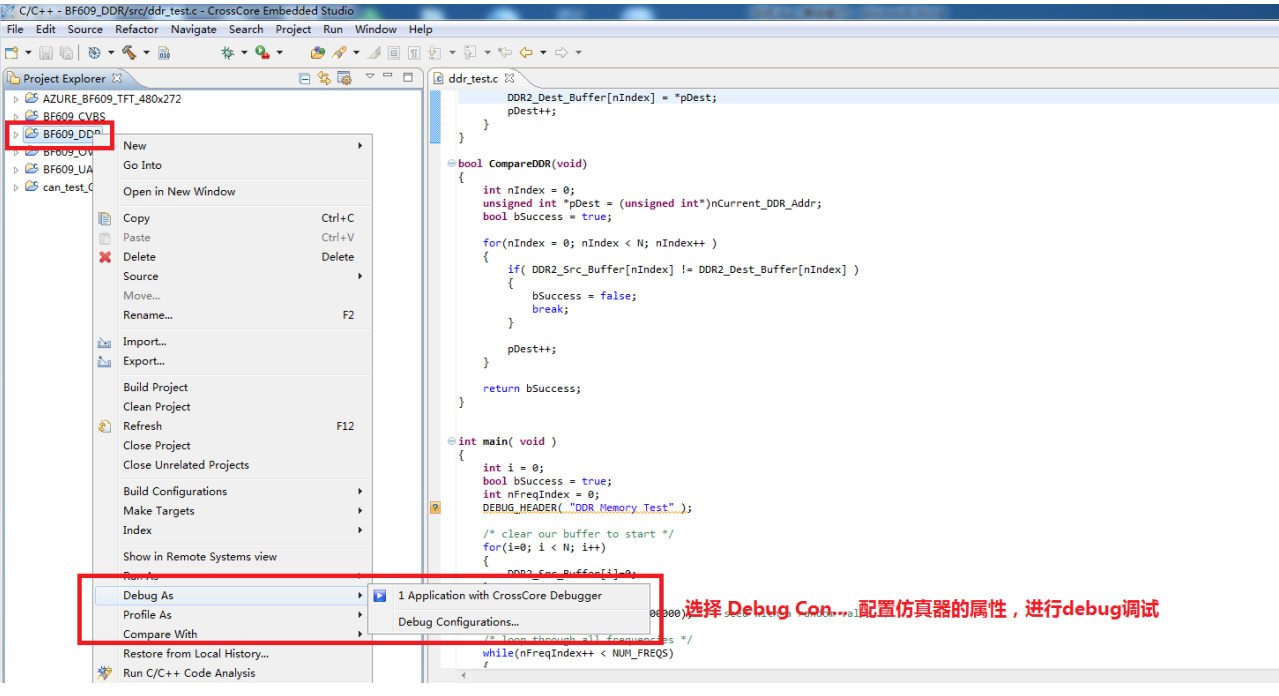Click the Next Annotation toolbar icon

(x=435, y=52)
